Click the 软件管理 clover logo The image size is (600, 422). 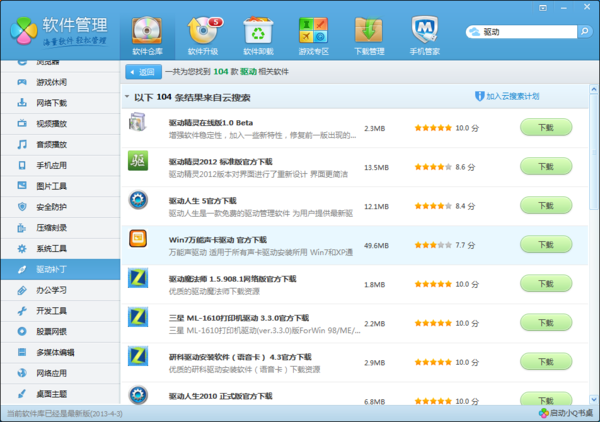tap(24, 31)
